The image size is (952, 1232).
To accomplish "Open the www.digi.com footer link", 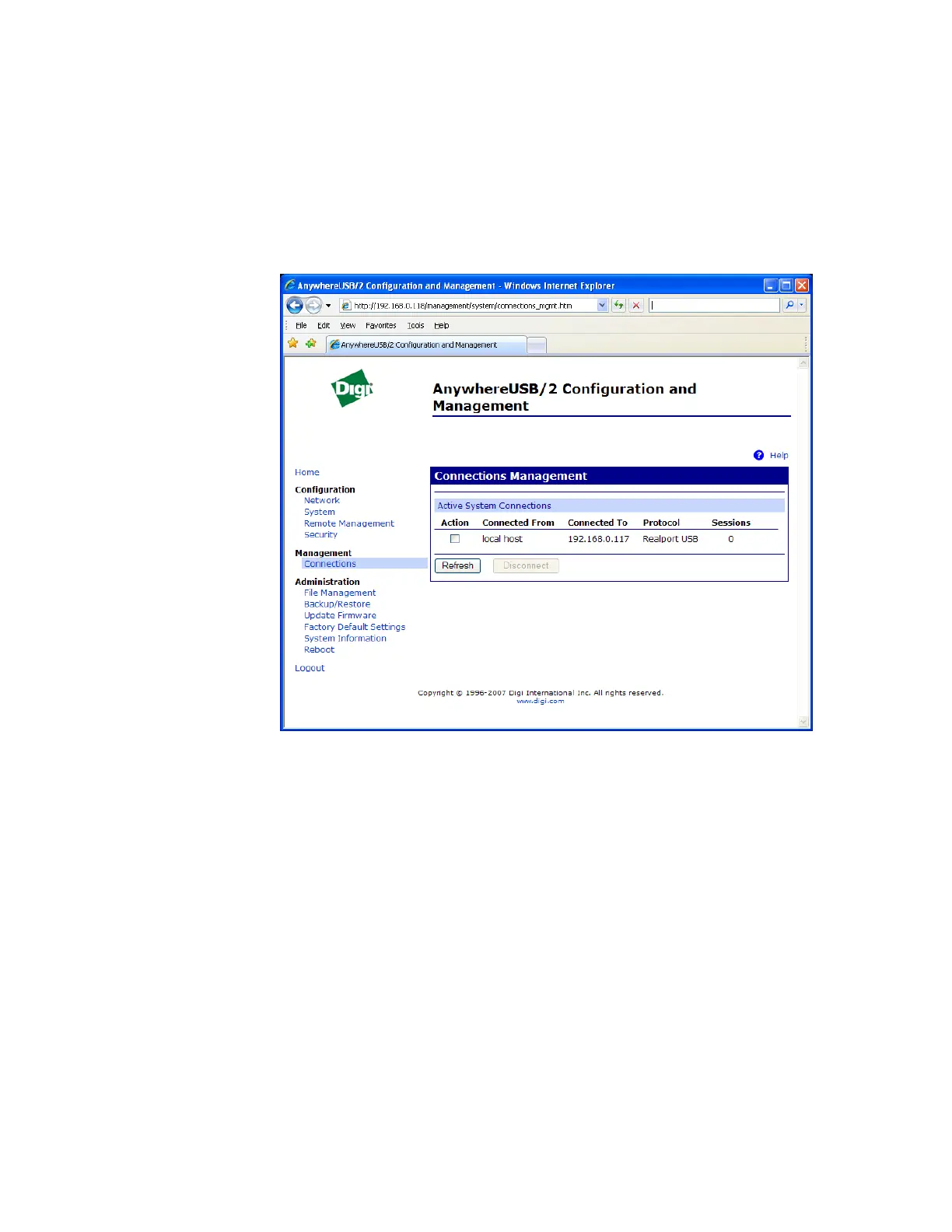I will click(x=541, y=702).
